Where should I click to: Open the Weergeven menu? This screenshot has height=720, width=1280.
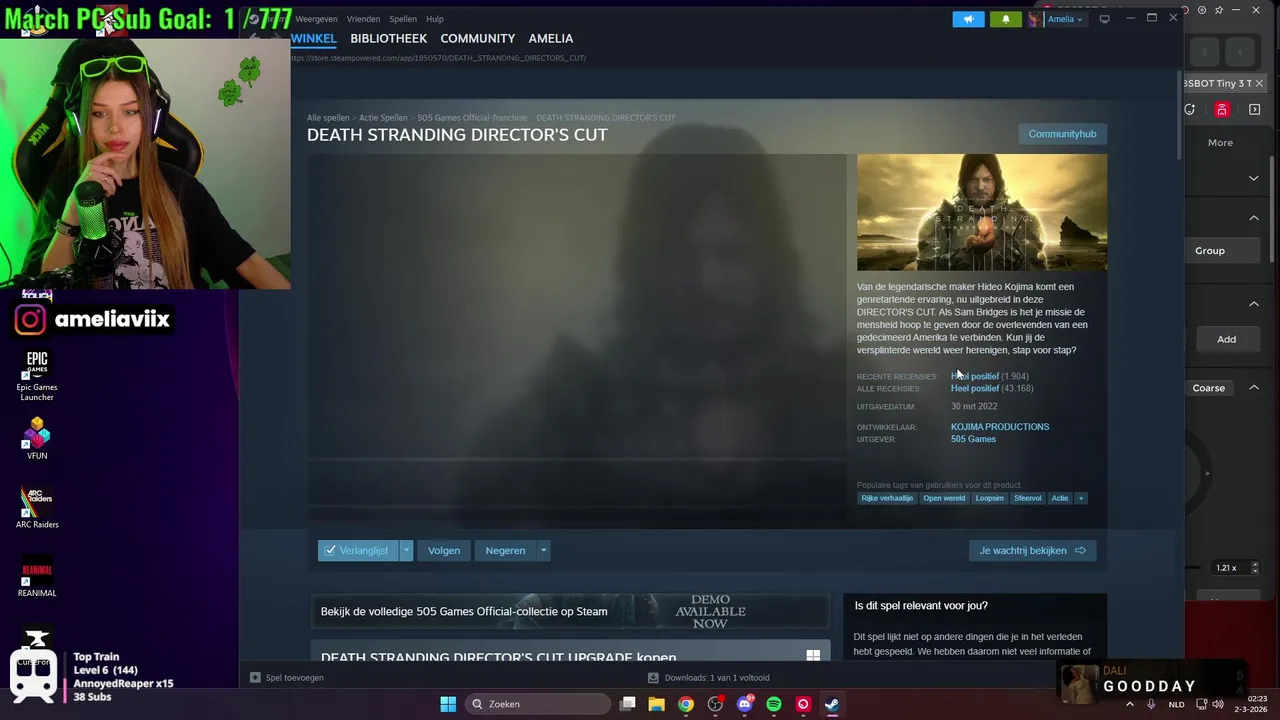click(x=316, y=19)
